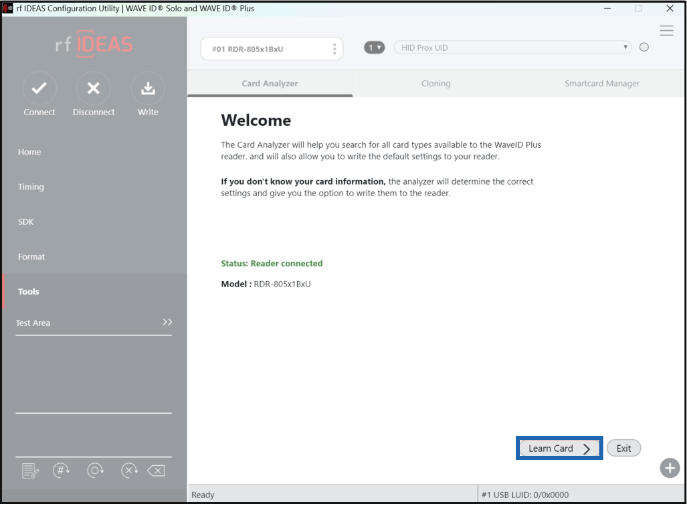Click the model value RDR-805x1BxU
Screen dimensions: 687x505
282,284
